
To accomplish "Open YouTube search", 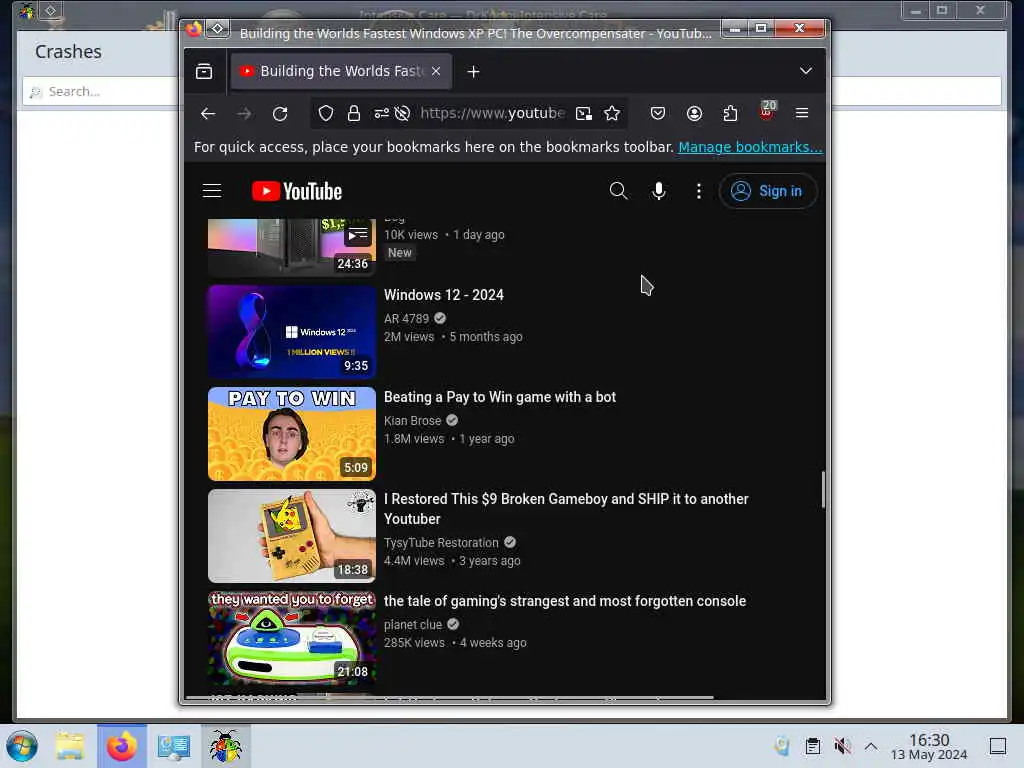I will pyautogui.click(x=618, y=191).
